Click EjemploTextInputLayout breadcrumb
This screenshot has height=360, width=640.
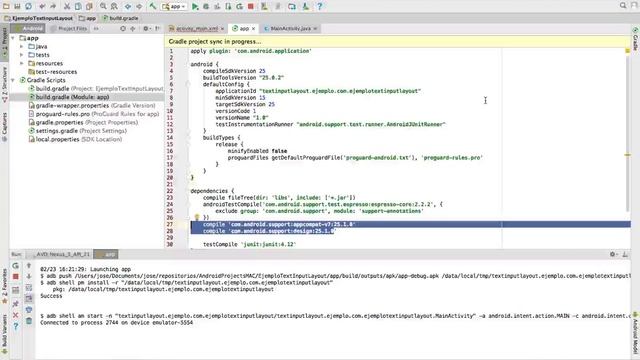(39, 18)
